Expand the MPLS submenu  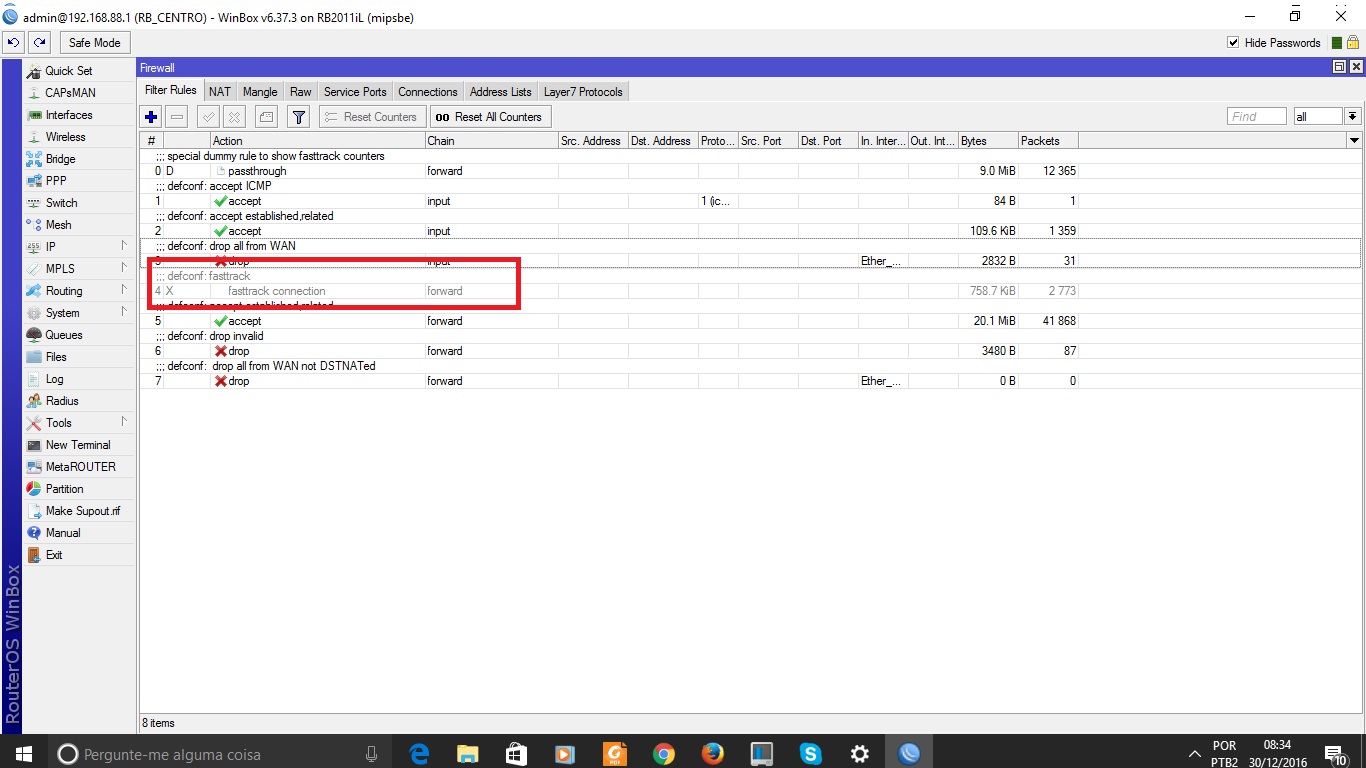click(x=79, y=269)
